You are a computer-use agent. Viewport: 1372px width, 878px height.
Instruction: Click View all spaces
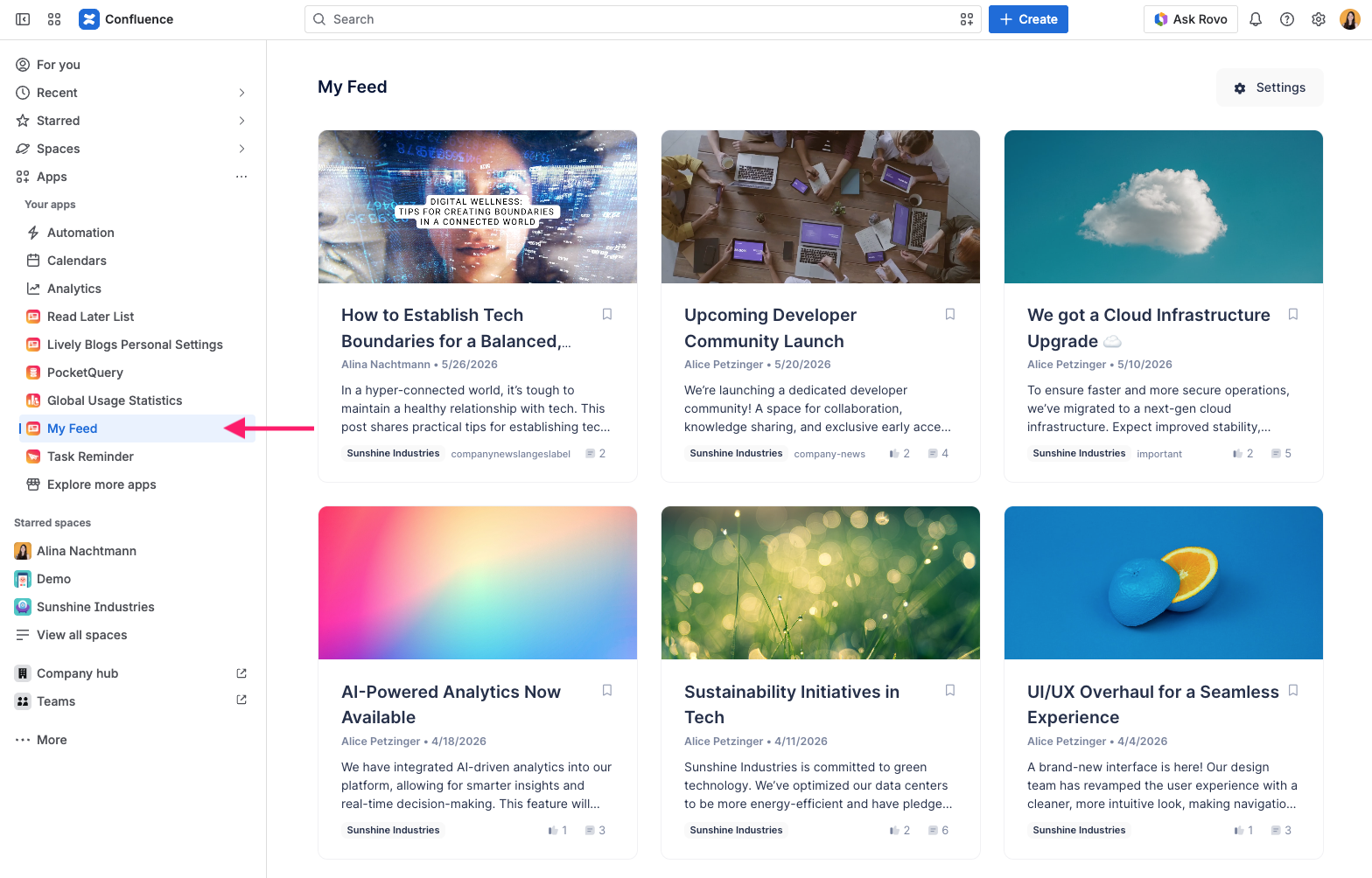(x=131, y=635)
